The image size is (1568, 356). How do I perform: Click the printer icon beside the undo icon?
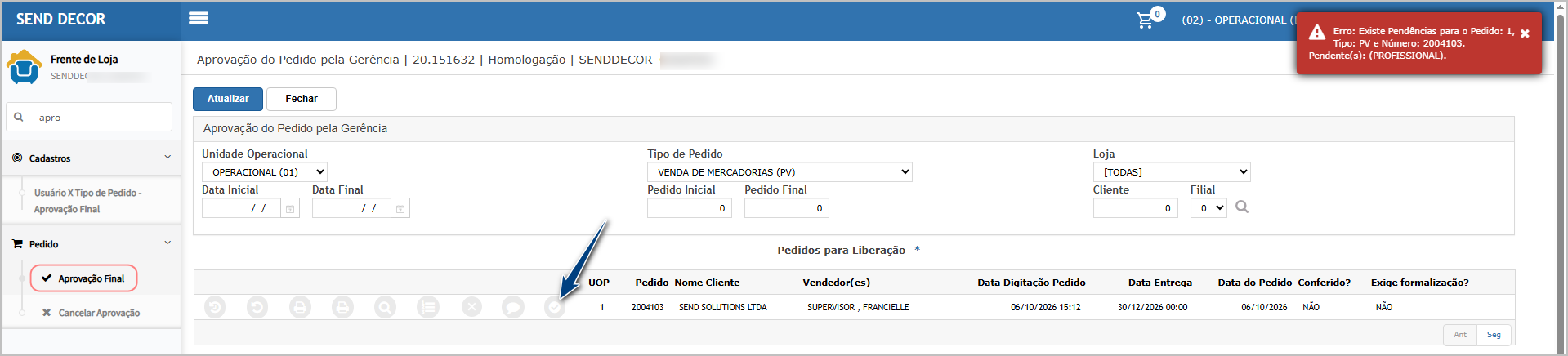(x=300, y=307)
